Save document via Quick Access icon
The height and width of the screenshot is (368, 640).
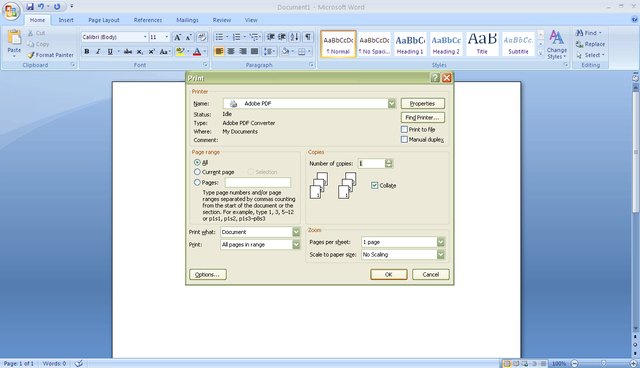pyautogui.click(x=30, y=7)
